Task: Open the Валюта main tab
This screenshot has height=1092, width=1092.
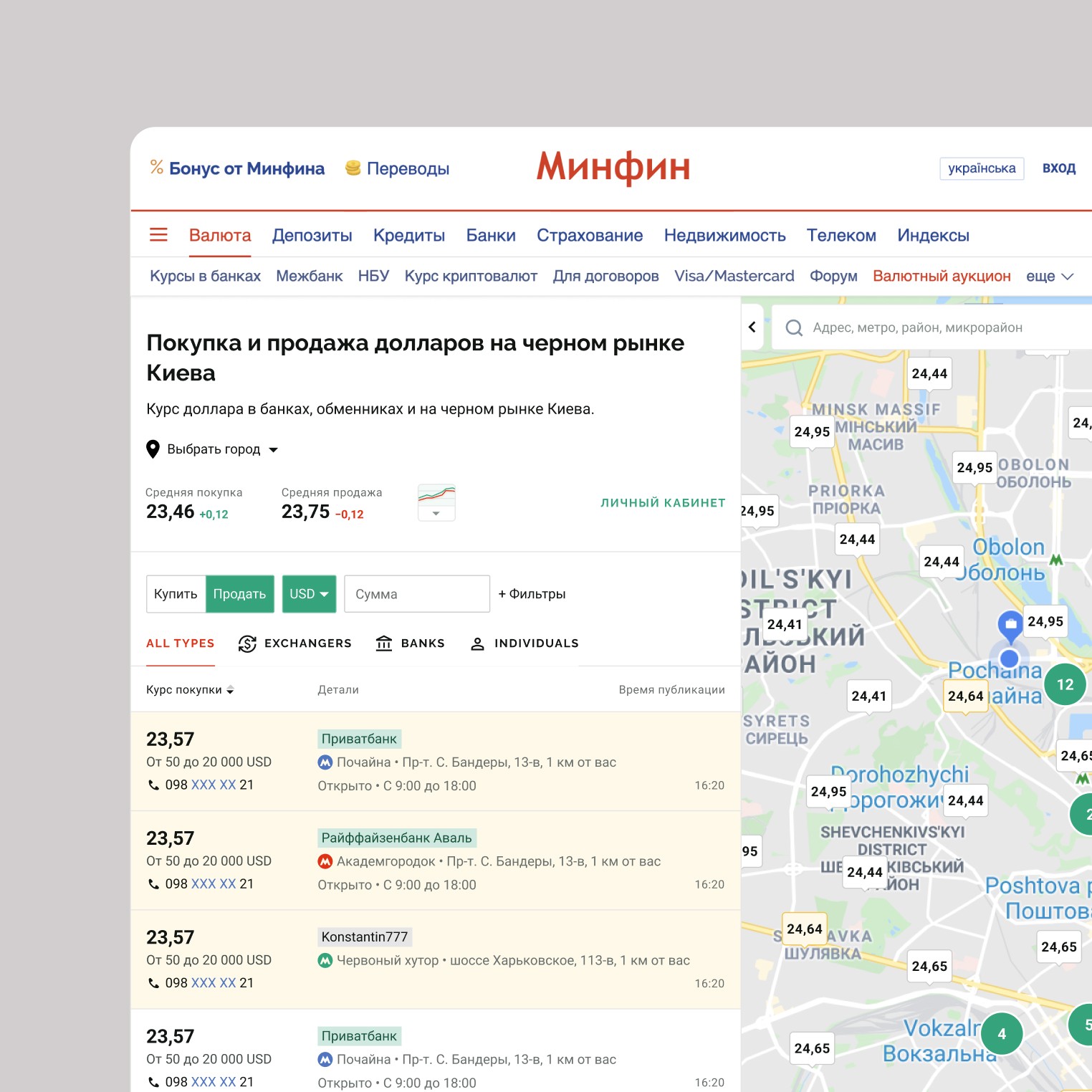Action: click(220, 236)
